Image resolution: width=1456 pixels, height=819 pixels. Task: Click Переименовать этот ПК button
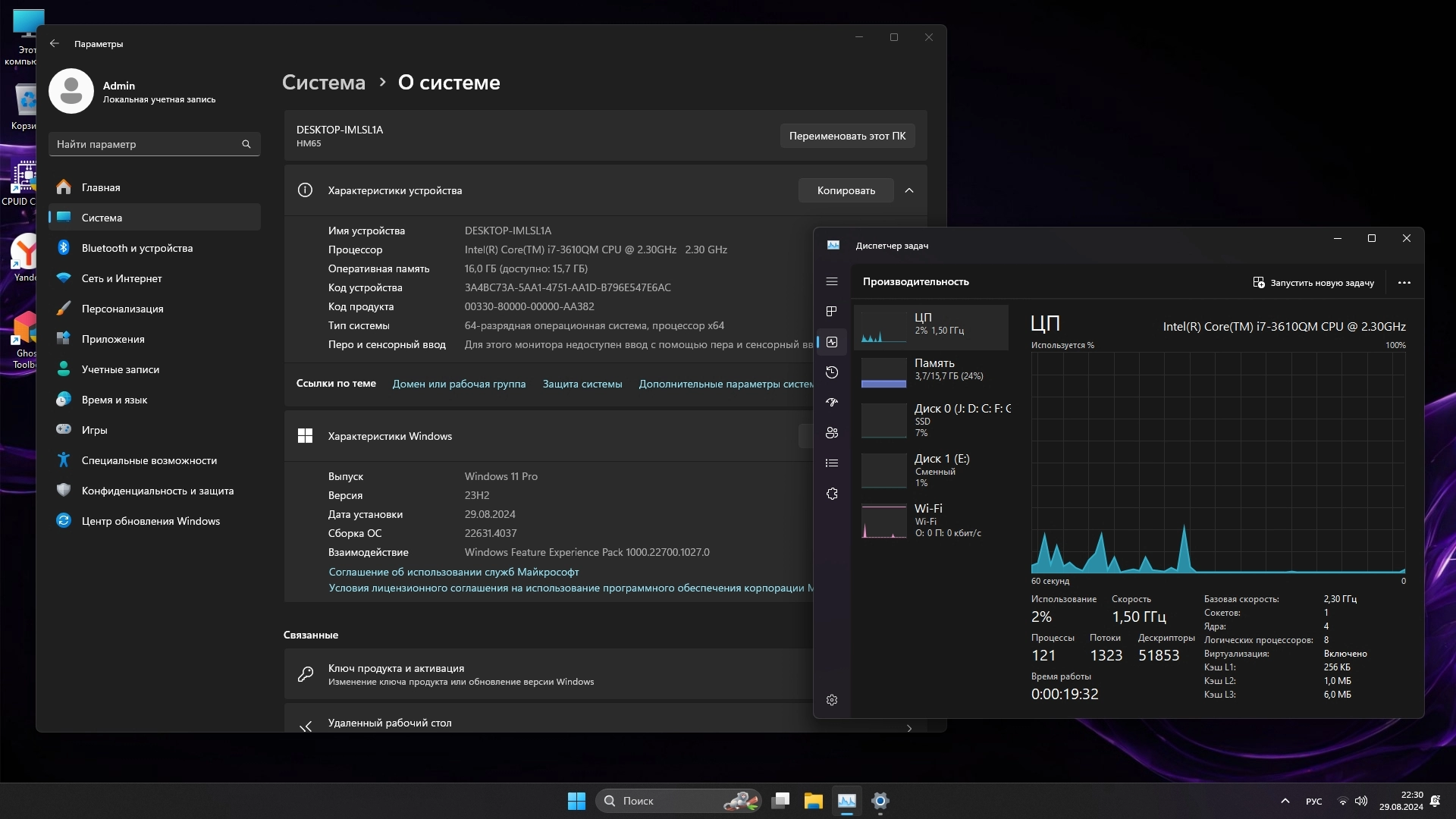(x=847, y=136)
